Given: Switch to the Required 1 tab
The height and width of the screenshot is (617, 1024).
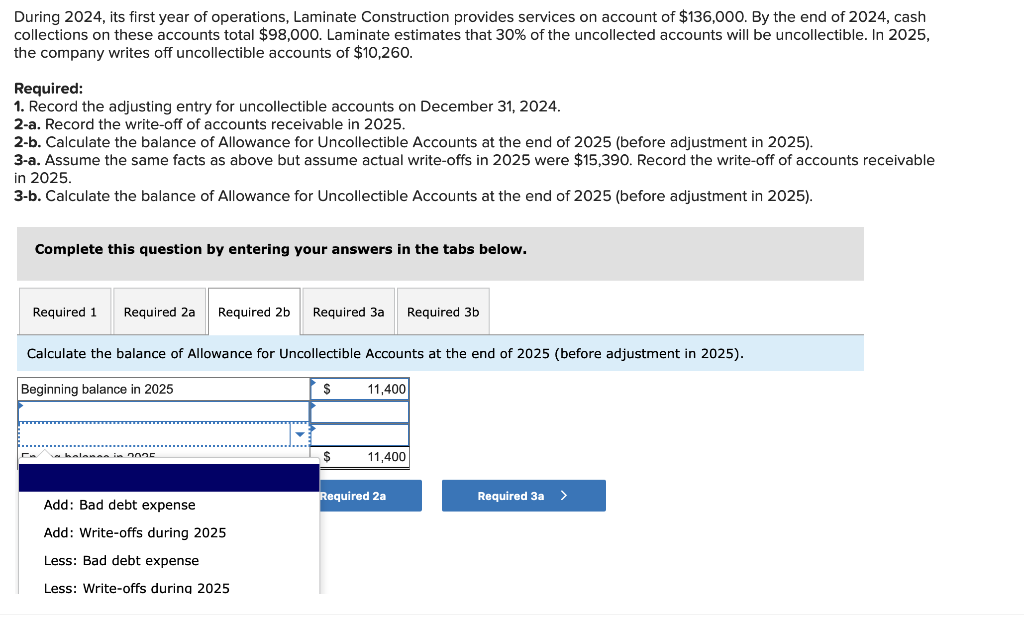Looking at the screenshot, I should pos(64,311).
